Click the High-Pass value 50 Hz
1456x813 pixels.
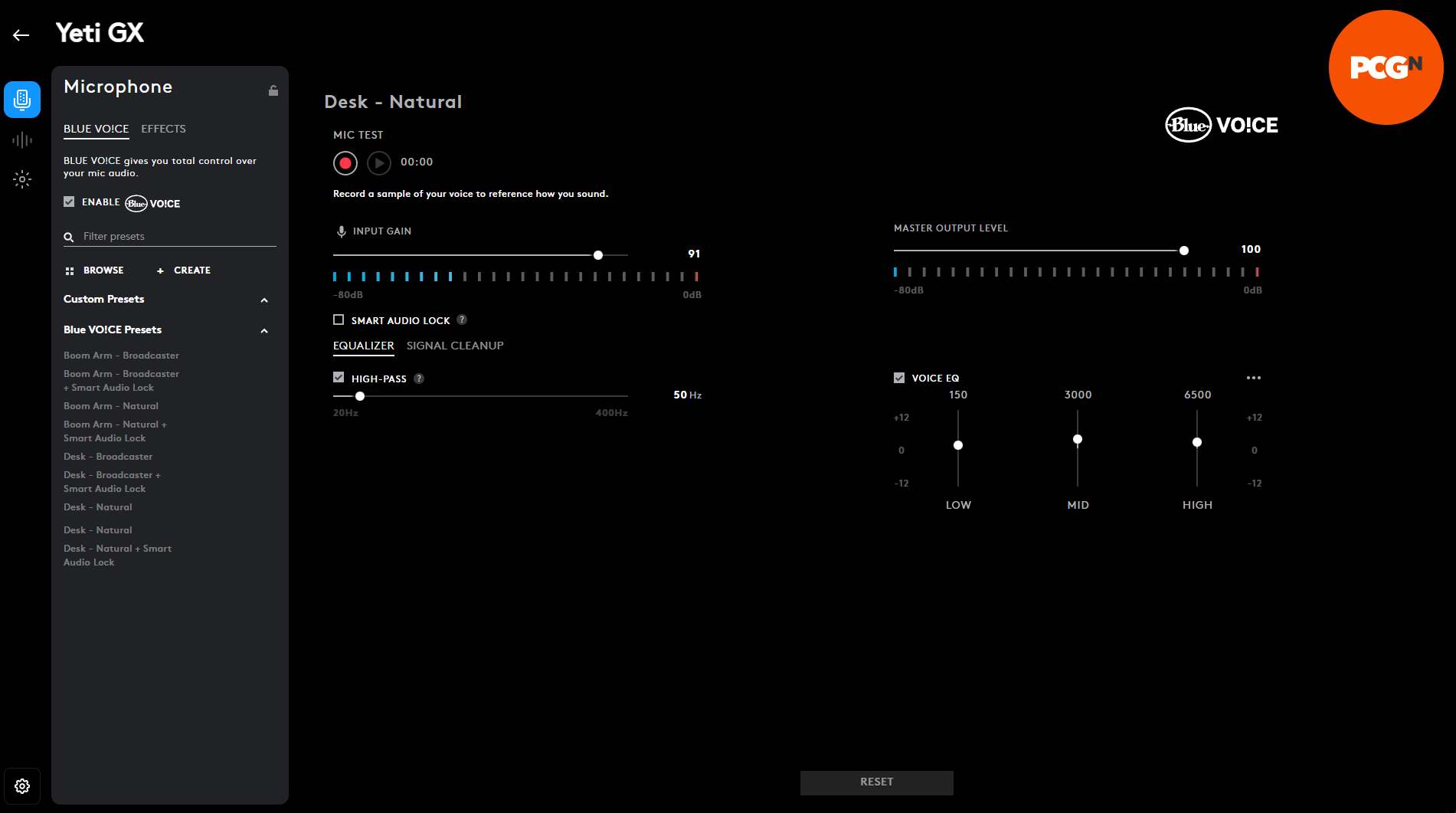687,395
